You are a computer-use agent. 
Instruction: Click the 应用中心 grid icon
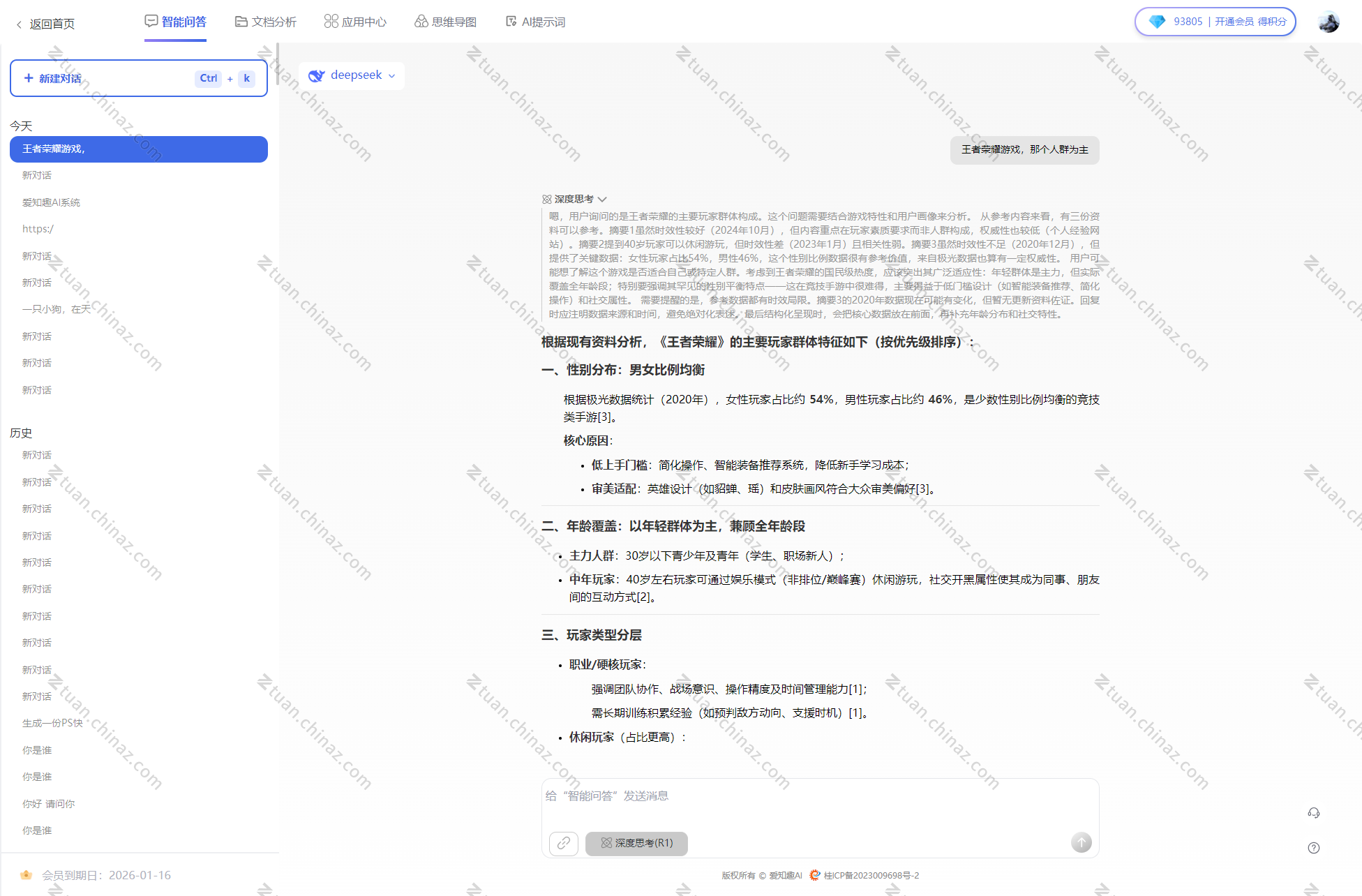(x=331, y=22)
